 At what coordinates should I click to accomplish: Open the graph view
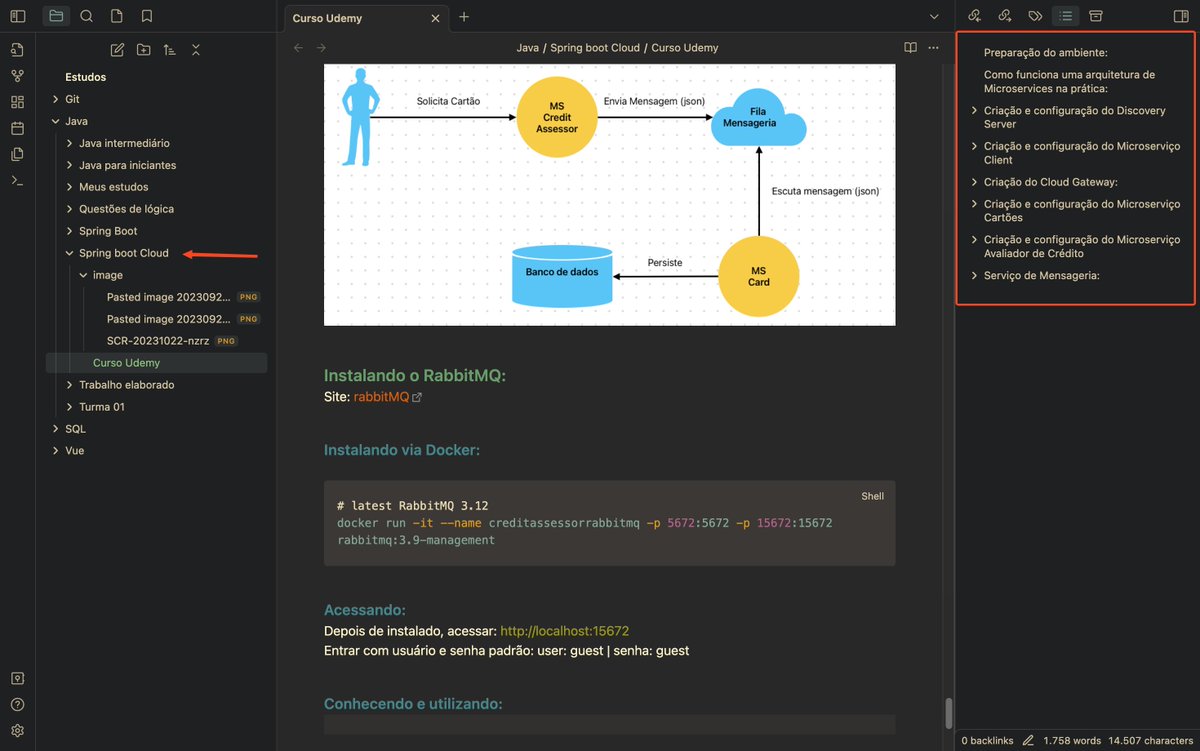17,75
